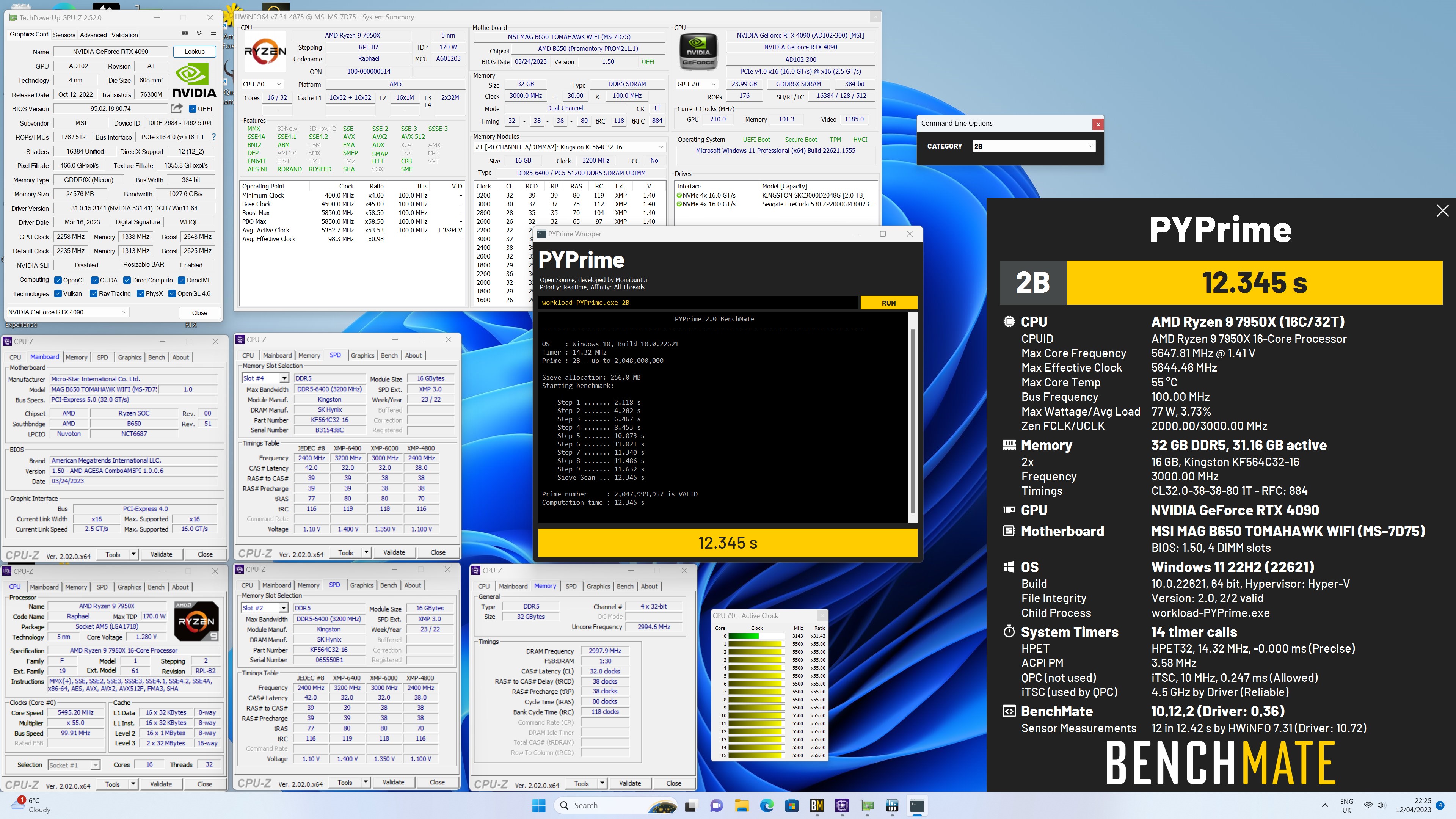Image resolution: width=1456 pixels, height=819 pixels.
Task: Click the Core 0 clock usage bar
Action: [x=756, y=636]
